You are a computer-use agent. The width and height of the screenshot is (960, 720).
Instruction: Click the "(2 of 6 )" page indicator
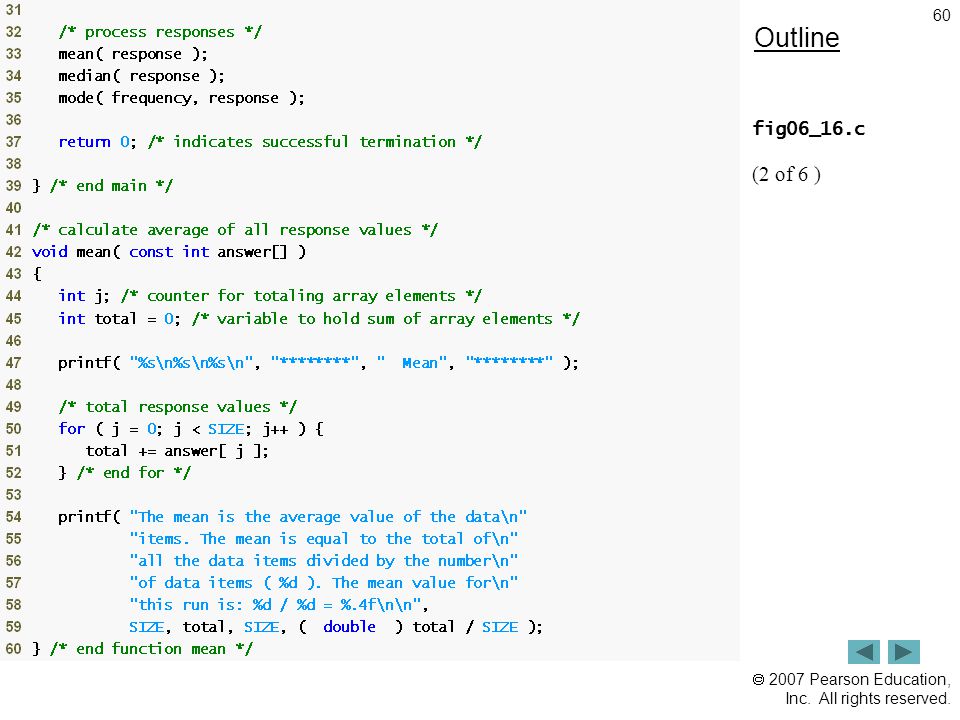[786, 174]
